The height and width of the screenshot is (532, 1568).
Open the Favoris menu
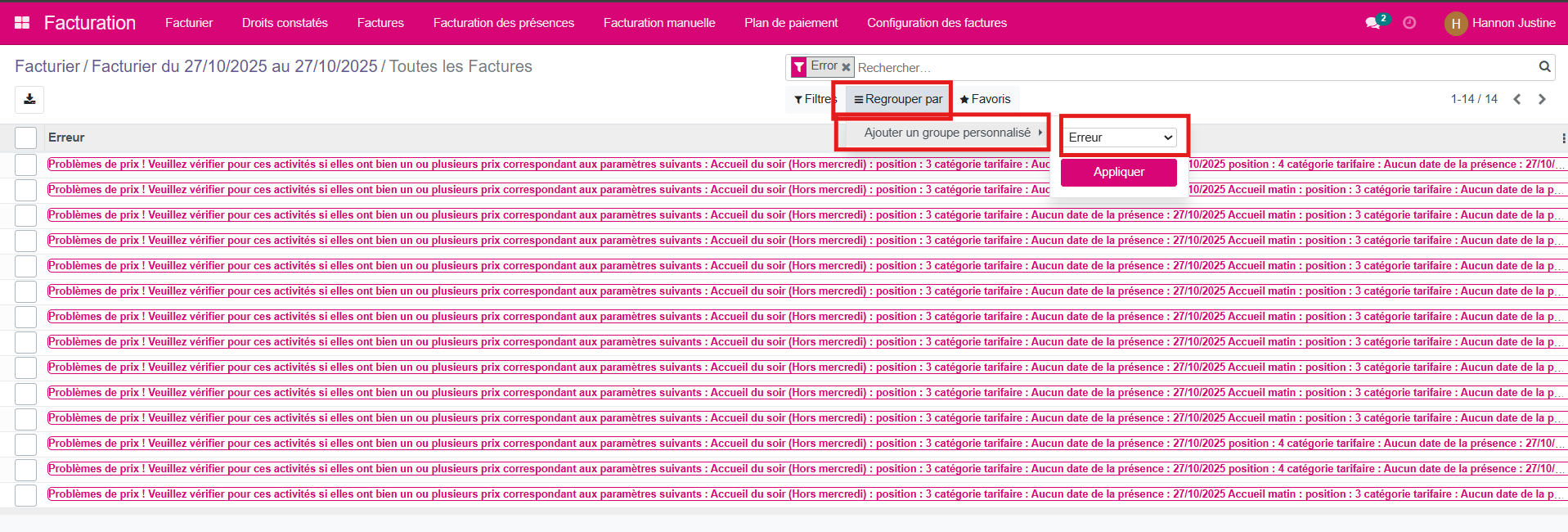(x=986, y=99)
